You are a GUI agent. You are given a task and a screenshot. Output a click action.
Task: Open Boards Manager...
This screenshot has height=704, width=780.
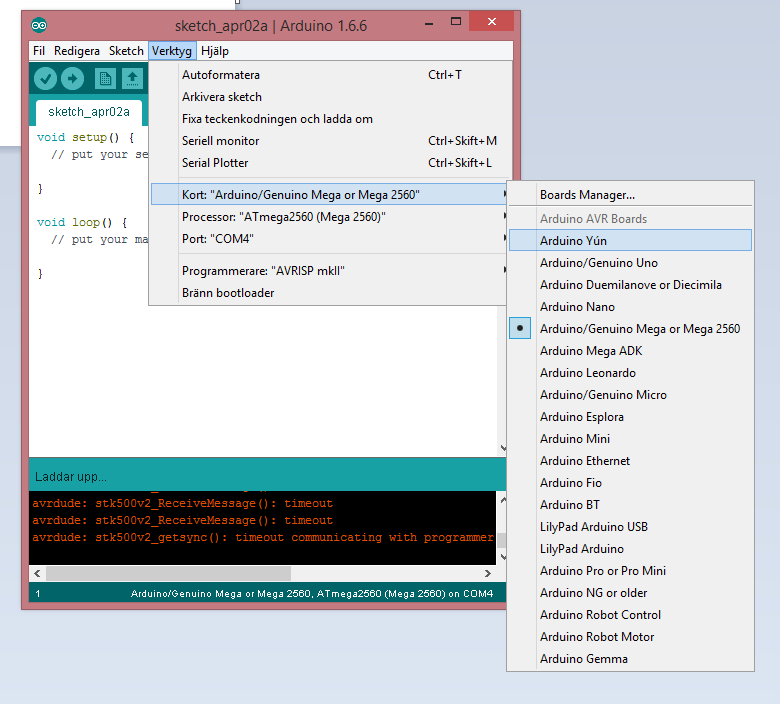point(630,195)
